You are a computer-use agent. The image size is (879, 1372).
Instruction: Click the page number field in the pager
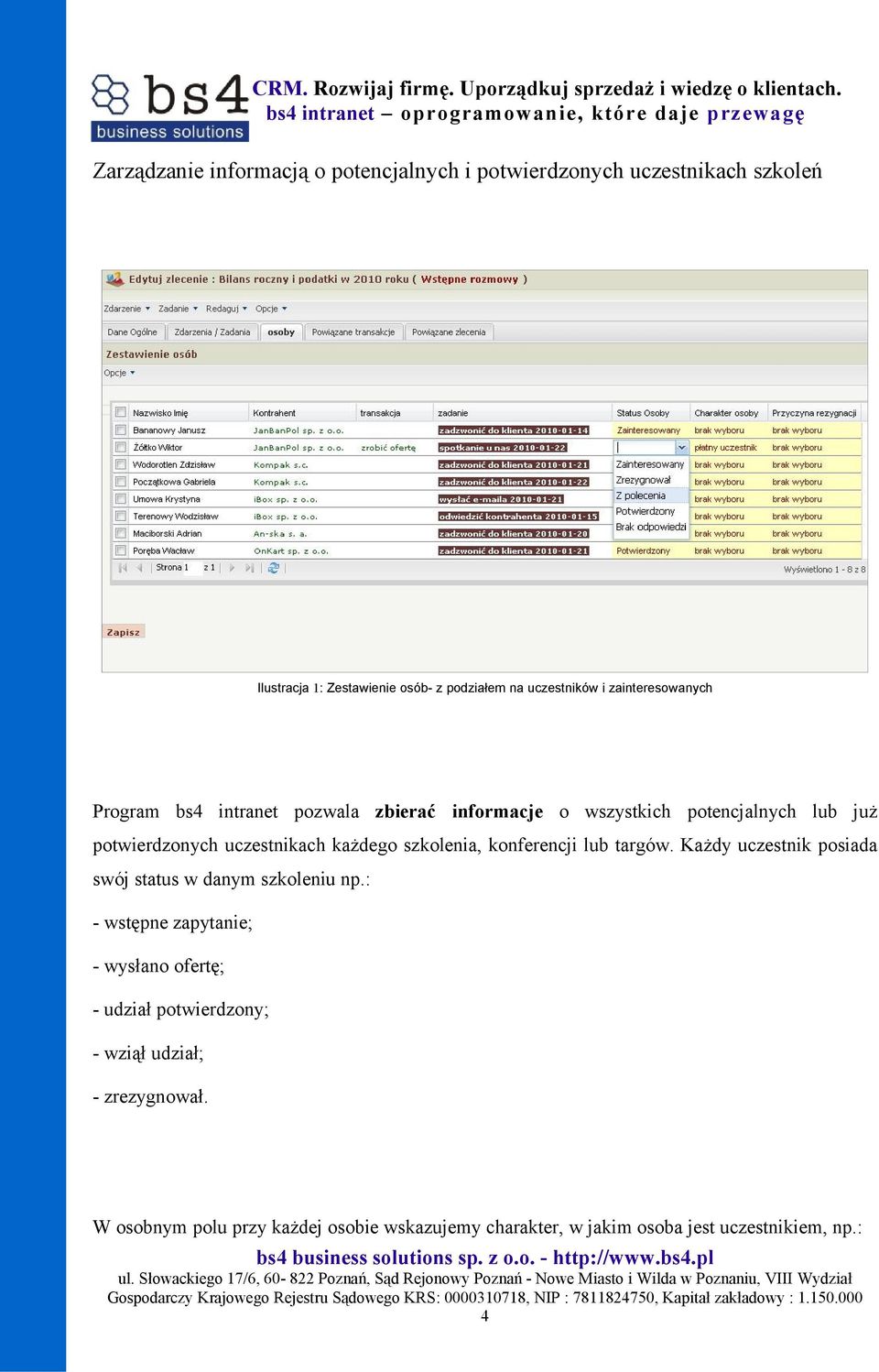click(x=195, y=568)
